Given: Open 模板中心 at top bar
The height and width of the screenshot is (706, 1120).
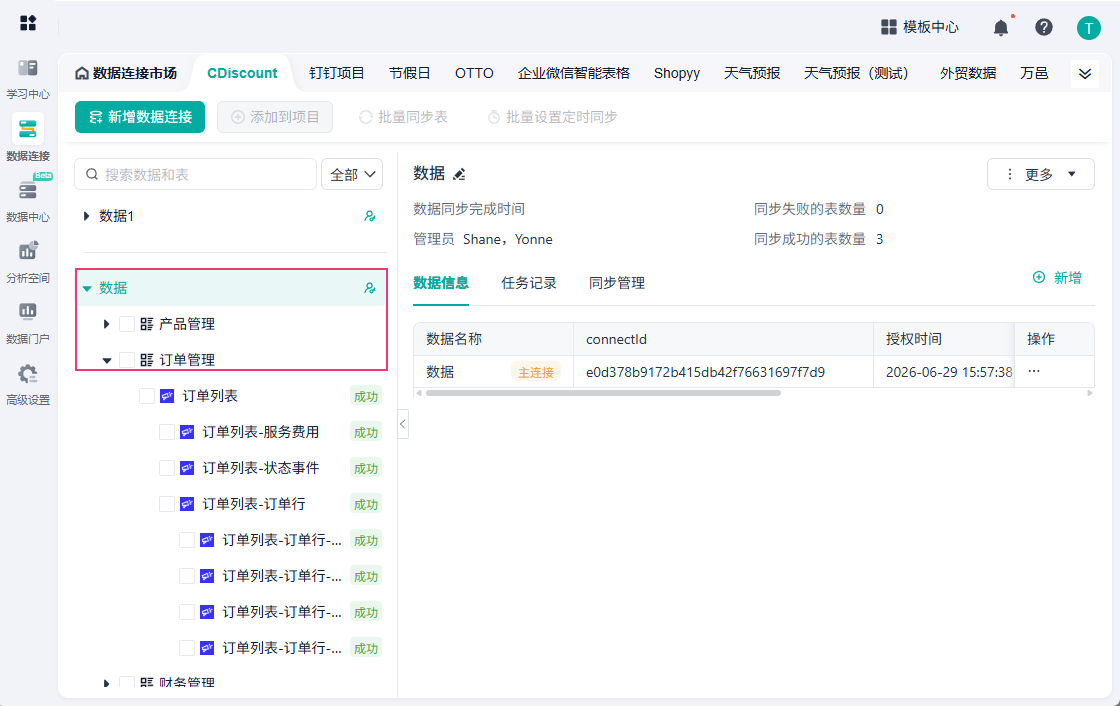Looking at the screenshot, I should tap(919, 27).
